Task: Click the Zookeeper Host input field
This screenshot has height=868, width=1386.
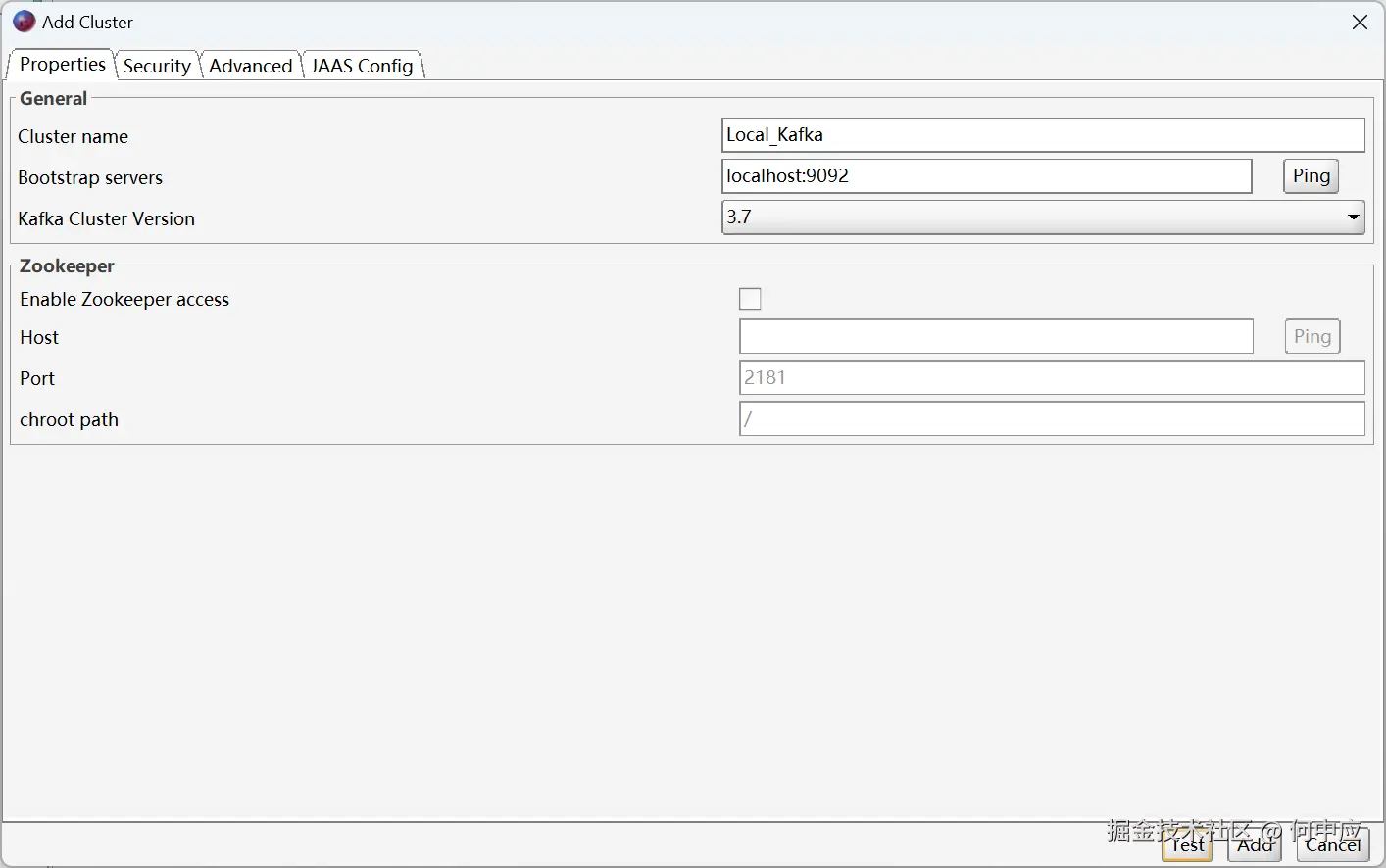Action: (996, 337)
